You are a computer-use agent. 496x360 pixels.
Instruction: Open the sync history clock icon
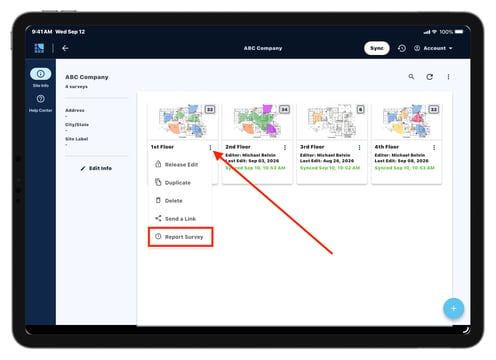[x=402, y=48]
